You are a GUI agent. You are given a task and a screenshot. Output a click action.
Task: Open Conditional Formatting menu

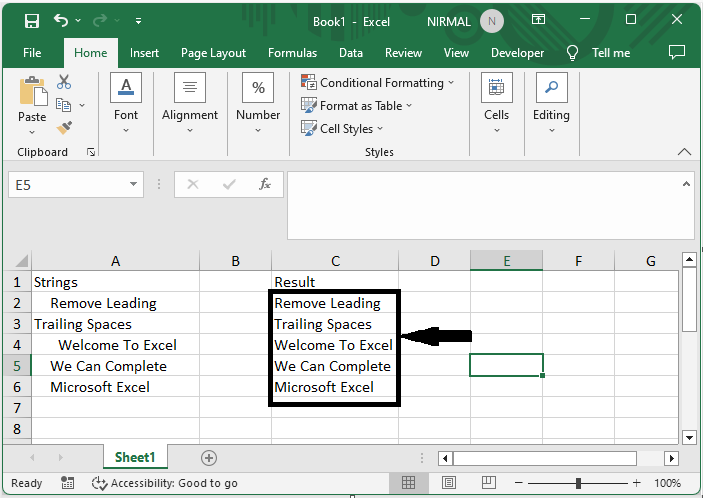378,82
